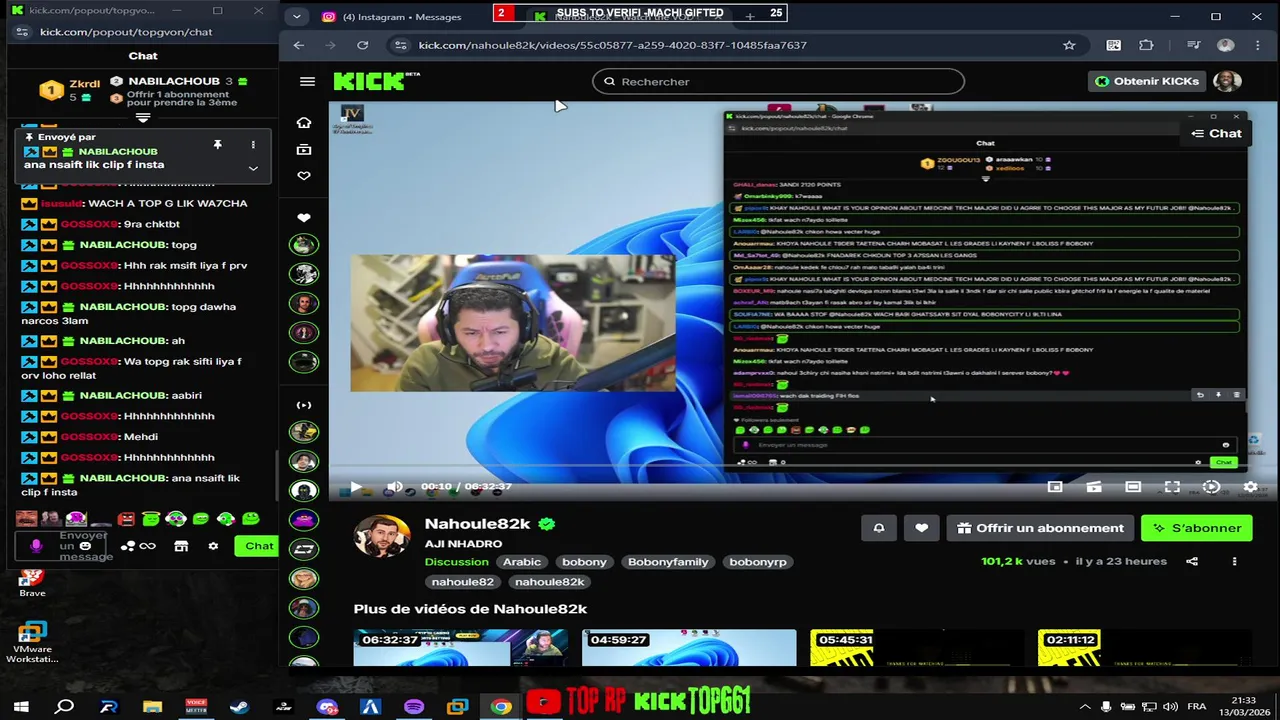
Task: Open Brave desktop shortcut
Action: click(32, 583)
